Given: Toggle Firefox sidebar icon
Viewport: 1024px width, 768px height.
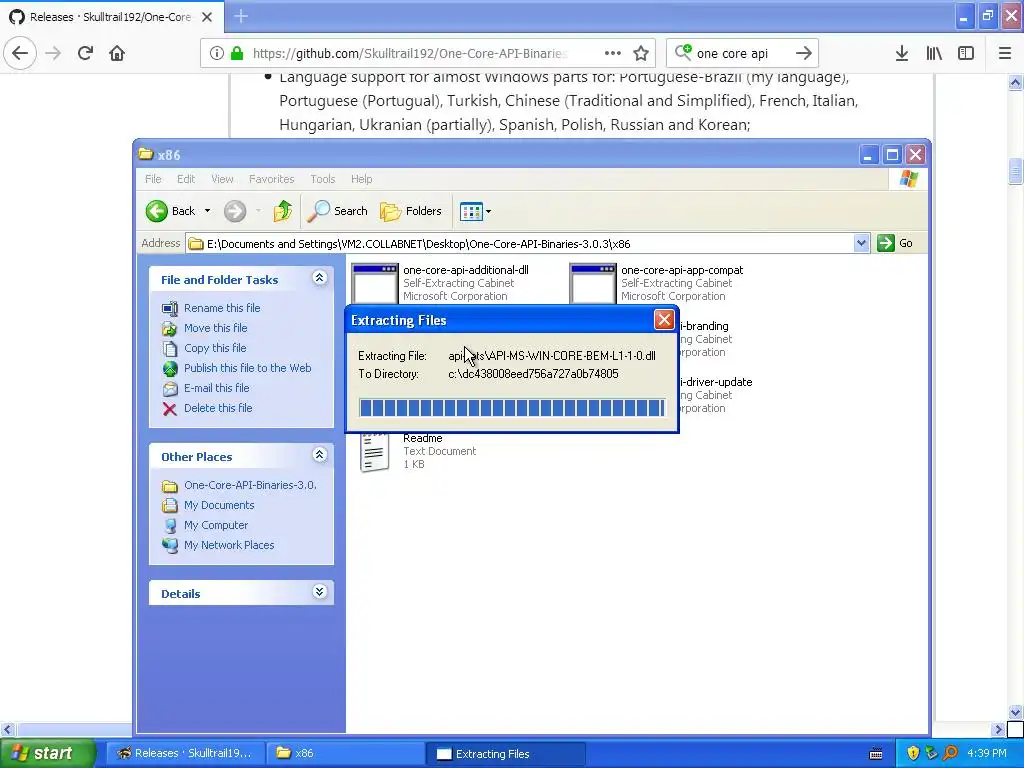Looking at the screenshot, I should click(x=966, y=53).
